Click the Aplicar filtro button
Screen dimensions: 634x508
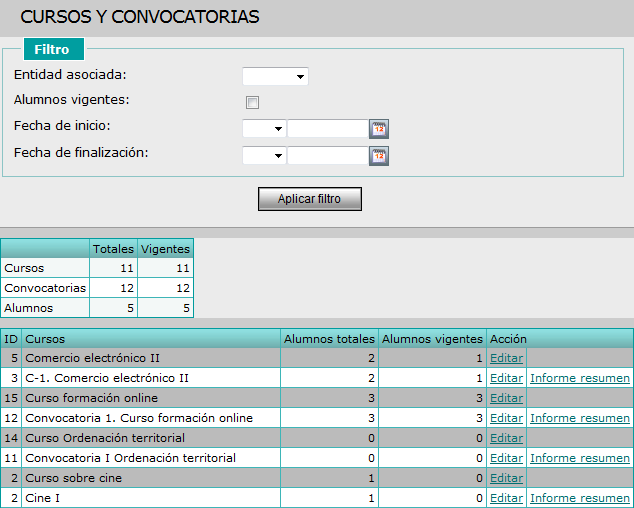pos(310,199)
